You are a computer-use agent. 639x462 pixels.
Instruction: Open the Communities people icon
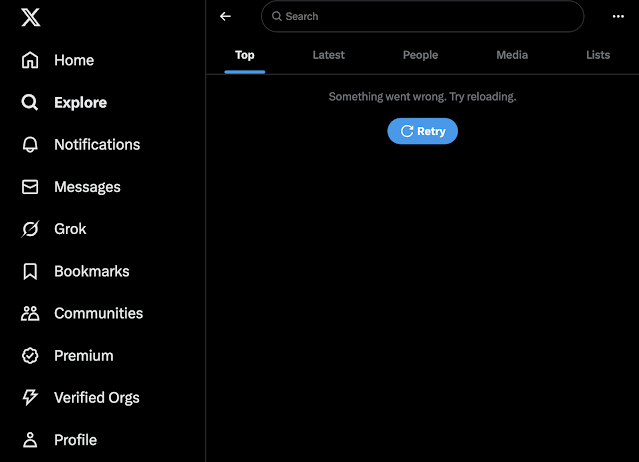pos(30,313)
